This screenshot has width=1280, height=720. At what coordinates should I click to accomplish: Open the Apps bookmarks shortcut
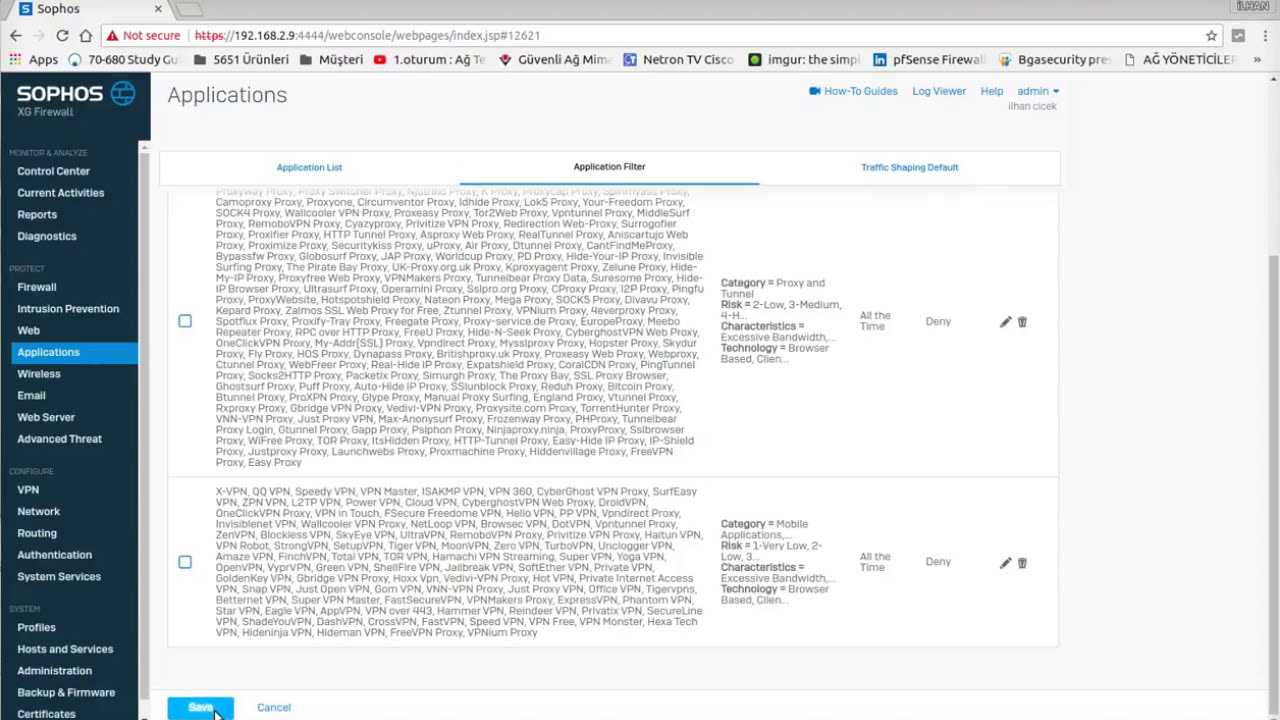click(x=33, y=60)
